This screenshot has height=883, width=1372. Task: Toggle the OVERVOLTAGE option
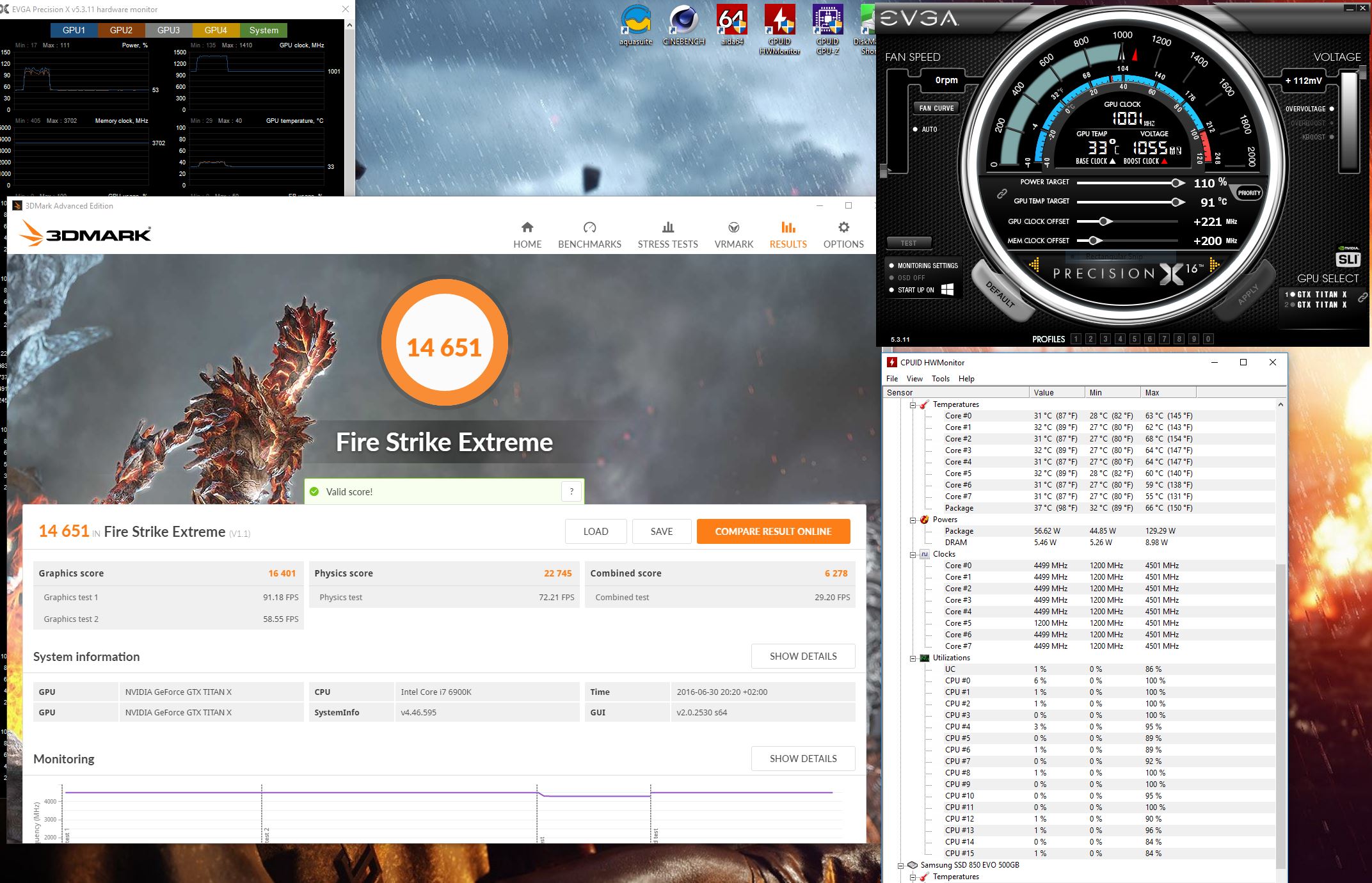[1310, 109]
